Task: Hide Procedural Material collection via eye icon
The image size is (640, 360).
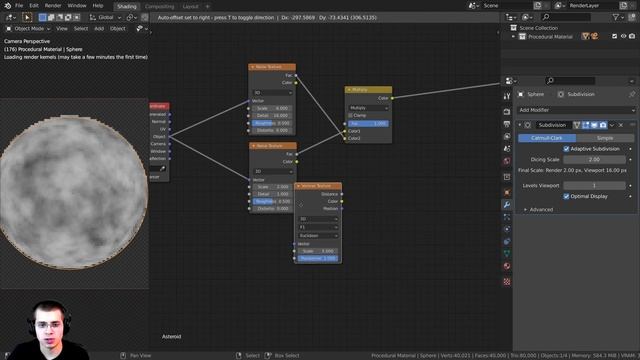Action: pyautogui.click(x=623, y=36)
